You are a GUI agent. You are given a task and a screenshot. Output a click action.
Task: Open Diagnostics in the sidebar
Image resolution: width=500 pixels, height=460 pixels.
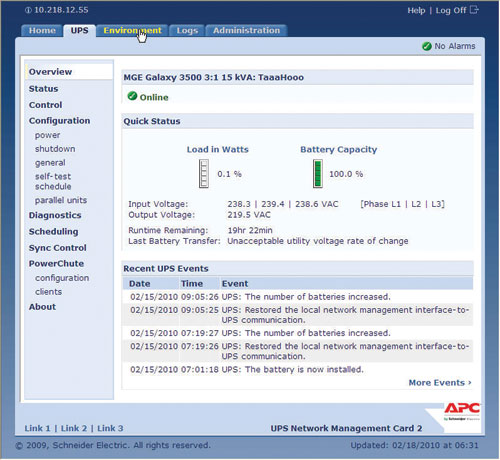click(x=55, y=215)
